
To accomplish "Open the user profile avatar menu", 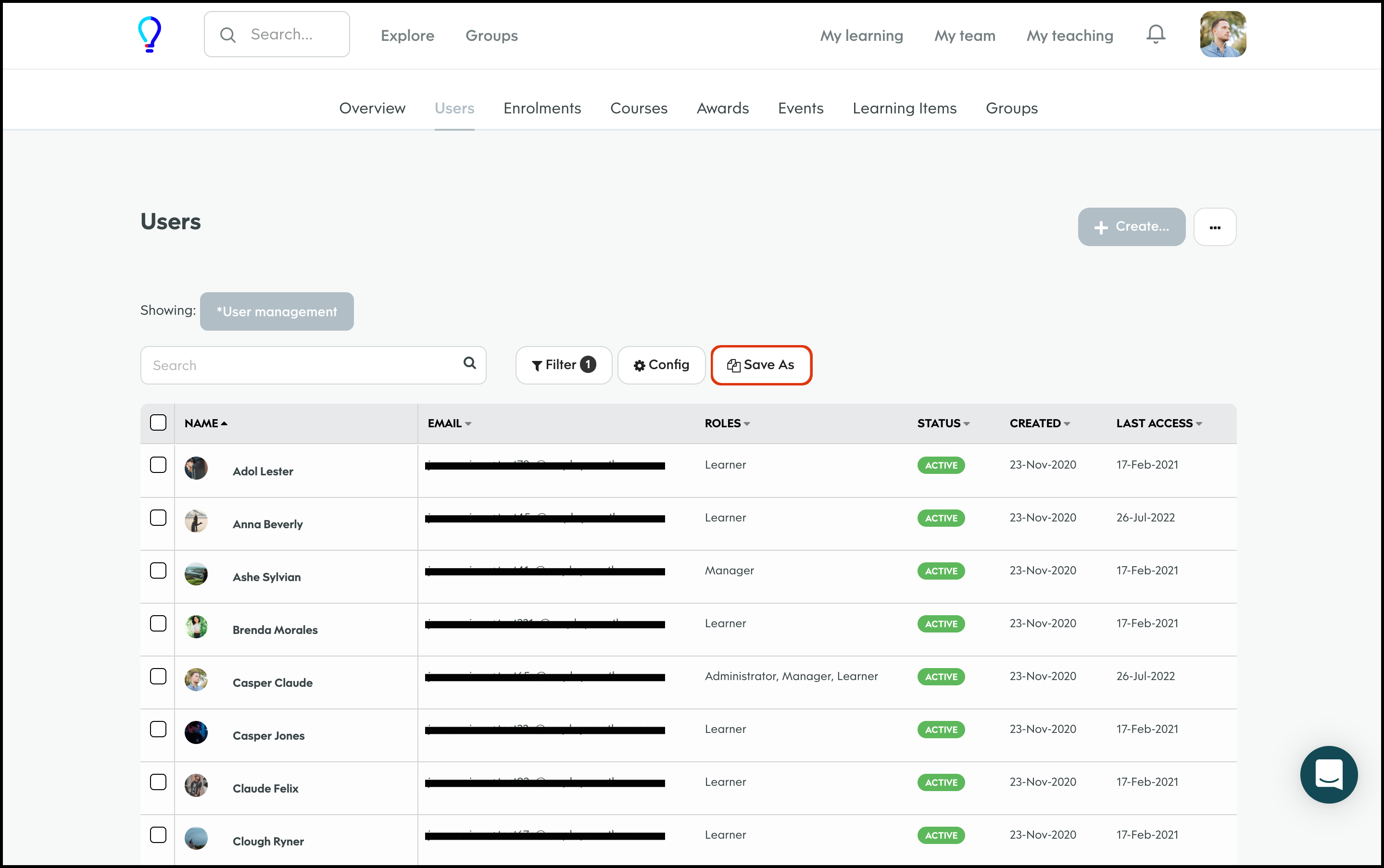I will coord(1222,35).
